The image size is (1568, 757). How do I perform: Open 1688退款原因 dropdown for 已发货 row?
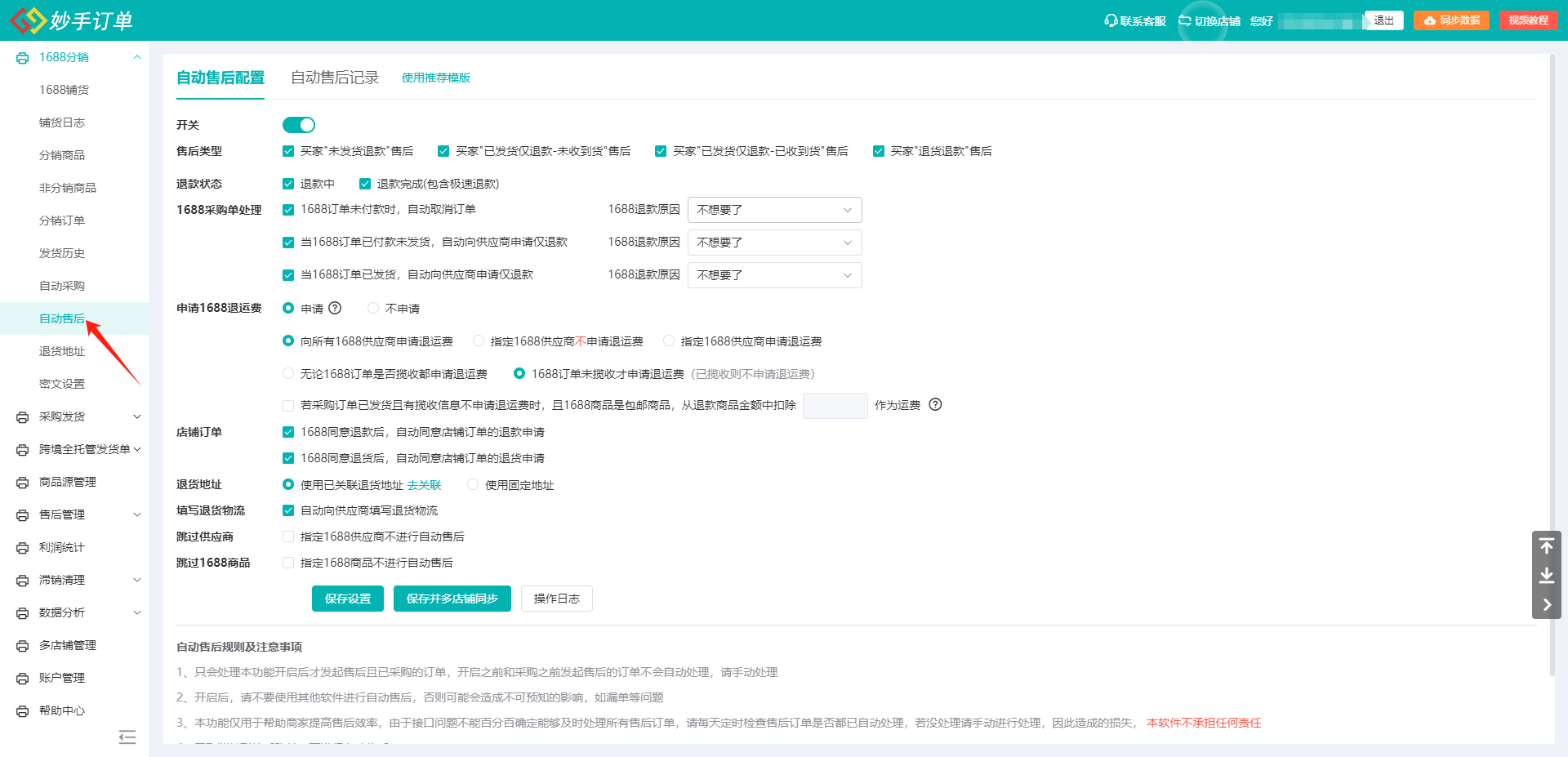pos(775,275)
